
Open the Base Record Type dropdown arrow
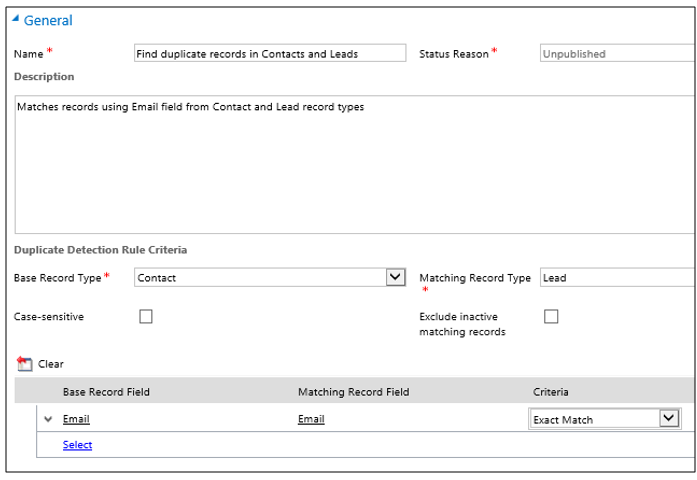point(396,277)
